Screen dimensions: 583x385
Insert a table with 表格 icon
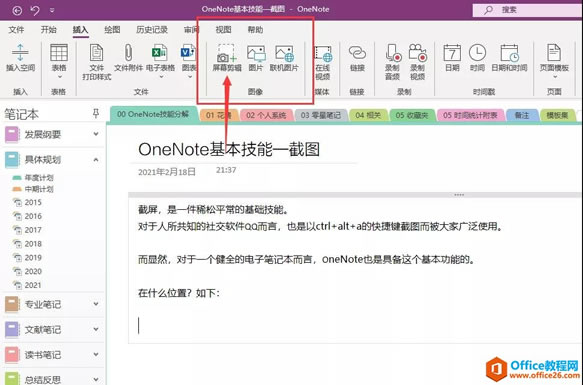pos(59,57)
